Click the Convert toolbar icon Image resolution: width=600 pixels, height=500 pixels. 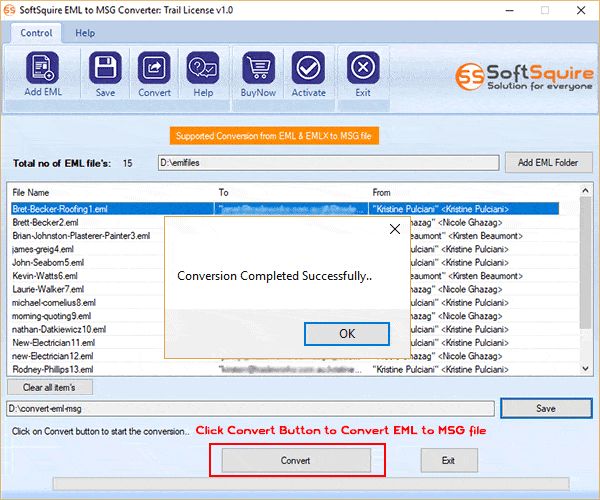(x=154, y=68)
